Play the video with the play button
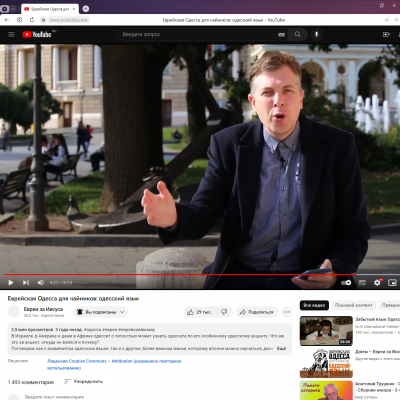This screenshot has height=400, width=400. tap(11, 283)
